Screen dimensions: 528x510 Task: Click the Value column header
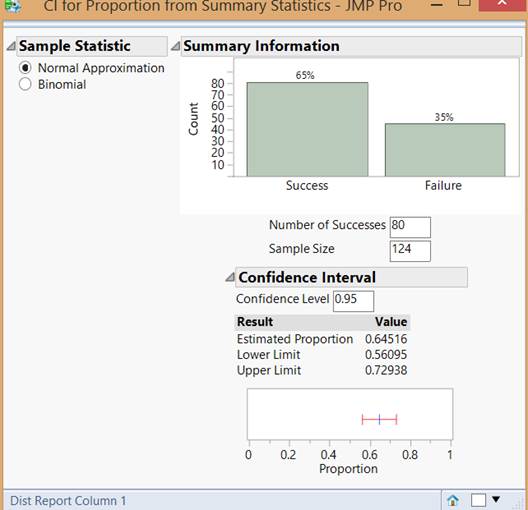(x=391, y=322)
